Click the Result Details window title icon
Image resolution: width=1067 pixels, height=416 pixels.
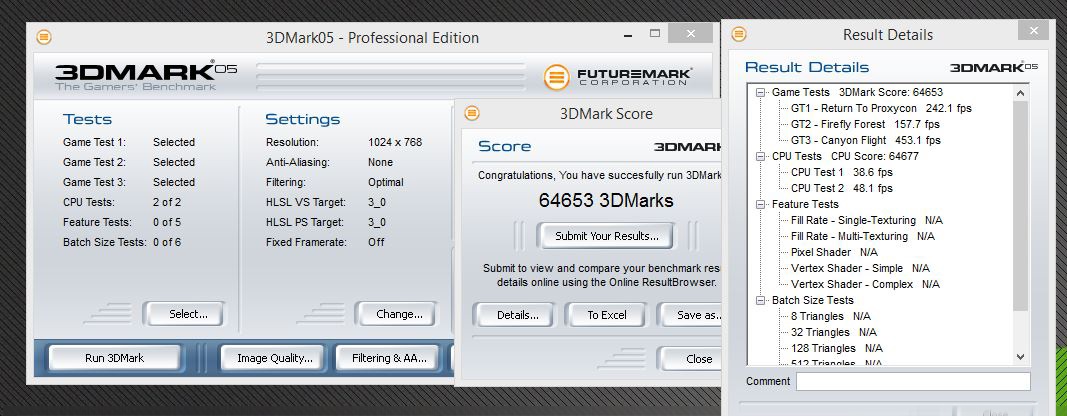click(739, 34)
